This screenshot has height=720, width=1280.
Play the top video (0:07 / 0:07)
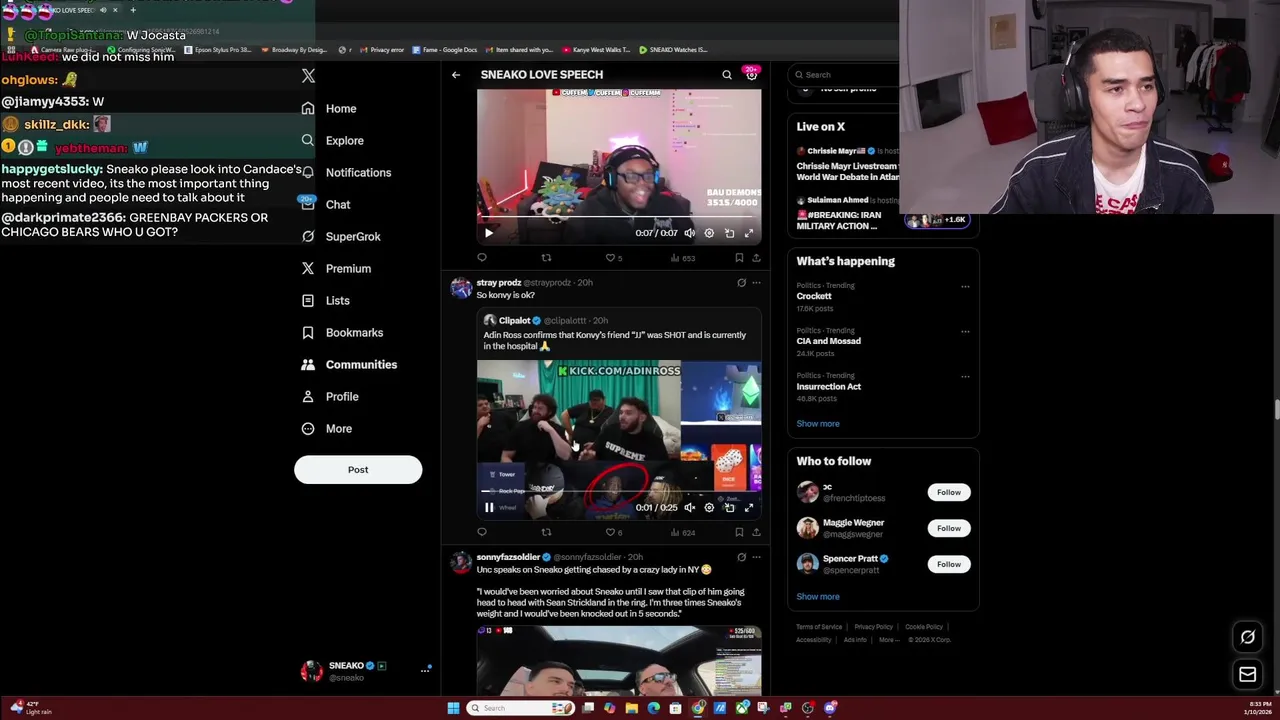(489, 233)
